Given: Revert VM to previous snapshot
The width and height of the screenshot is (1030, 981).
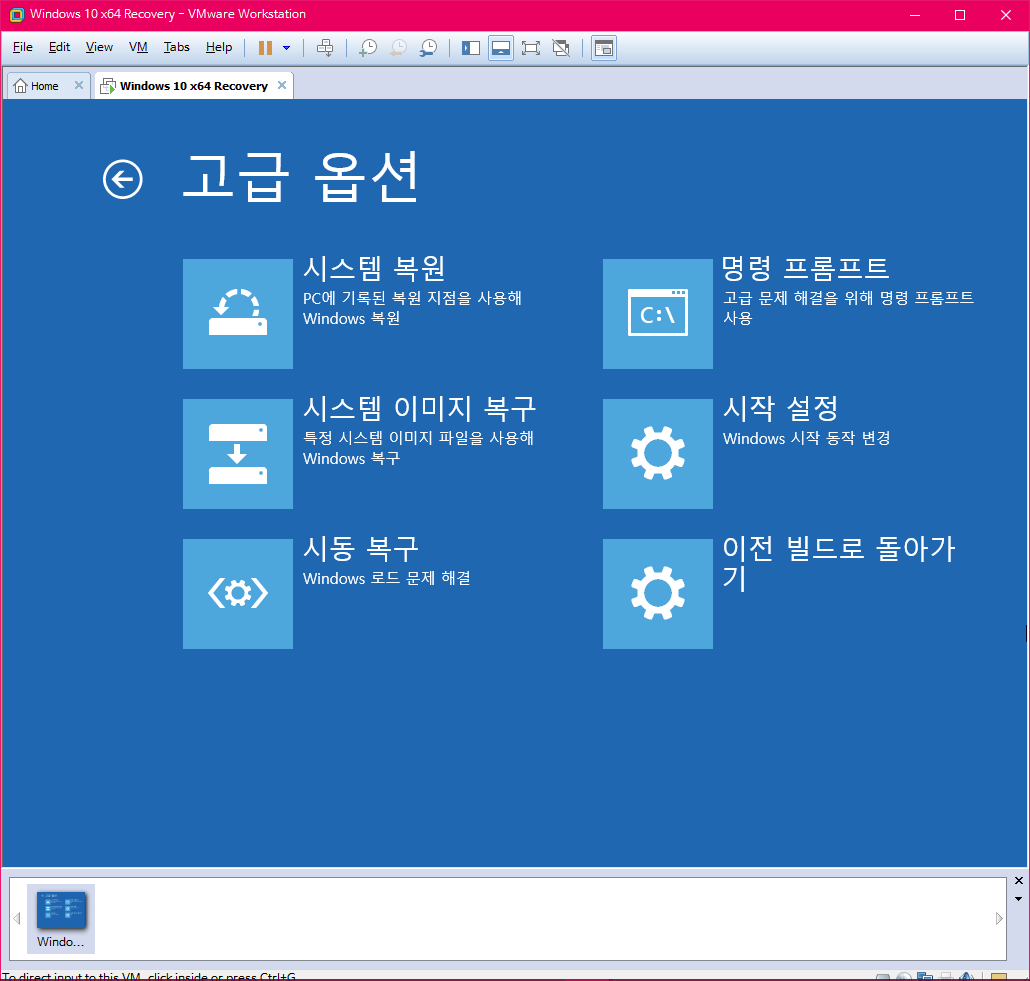Looking at the screenshot, I should [x=398, y=48].
